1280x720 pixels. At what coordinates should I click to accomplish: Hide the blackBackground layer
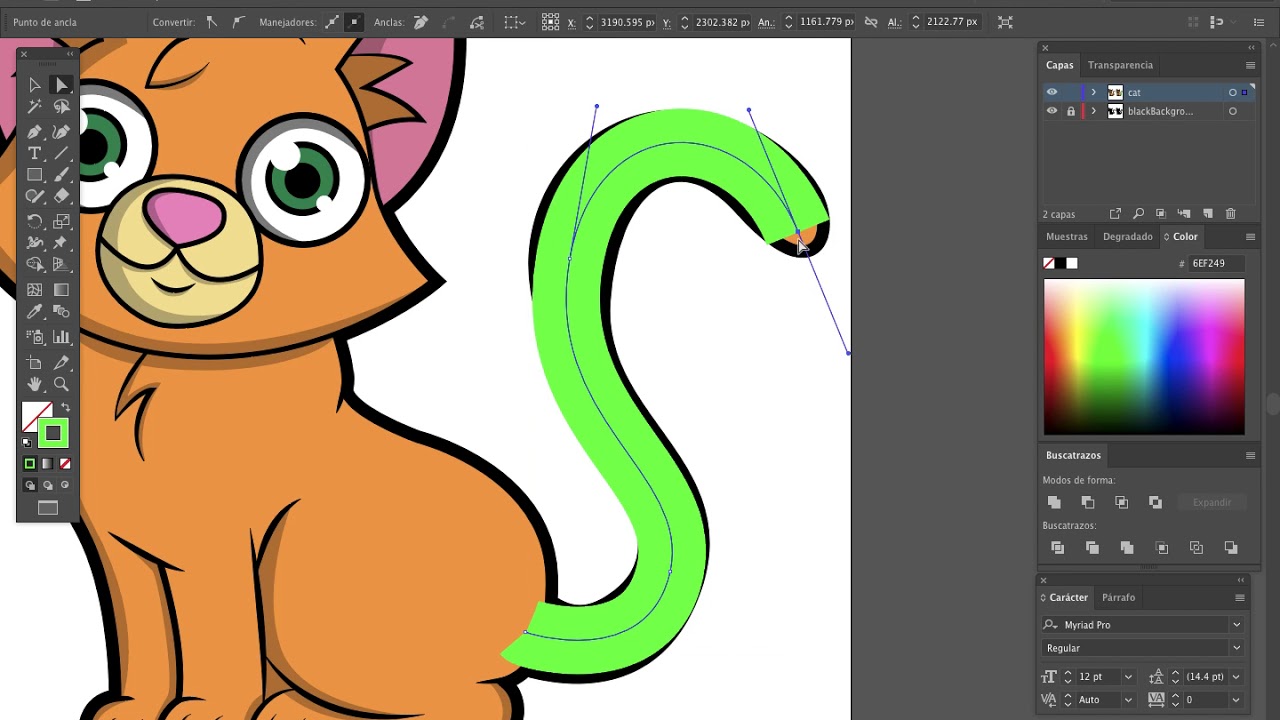pos(1051,111)
